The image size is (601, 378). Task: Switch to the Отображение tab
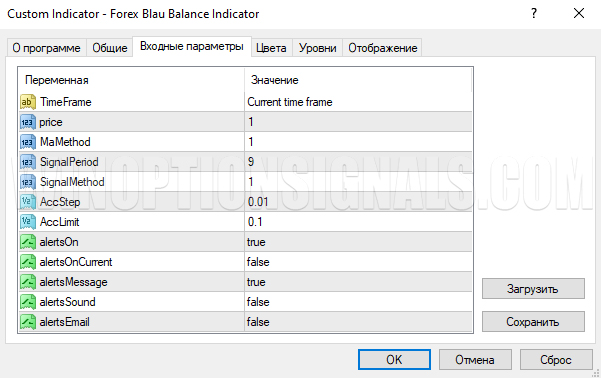point(383,48)
